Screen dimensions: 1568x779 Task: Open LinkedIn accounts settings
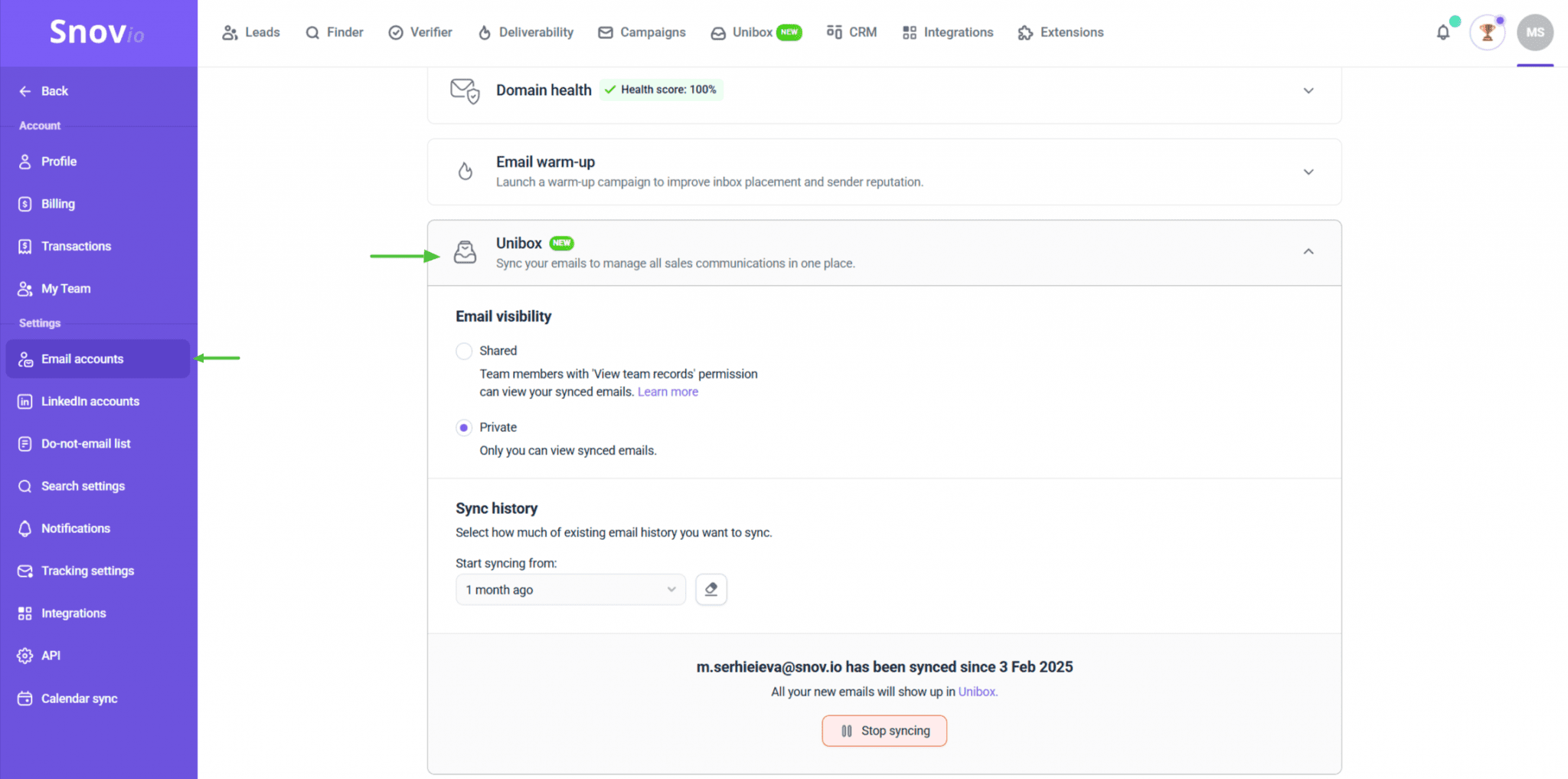point(90,401)
